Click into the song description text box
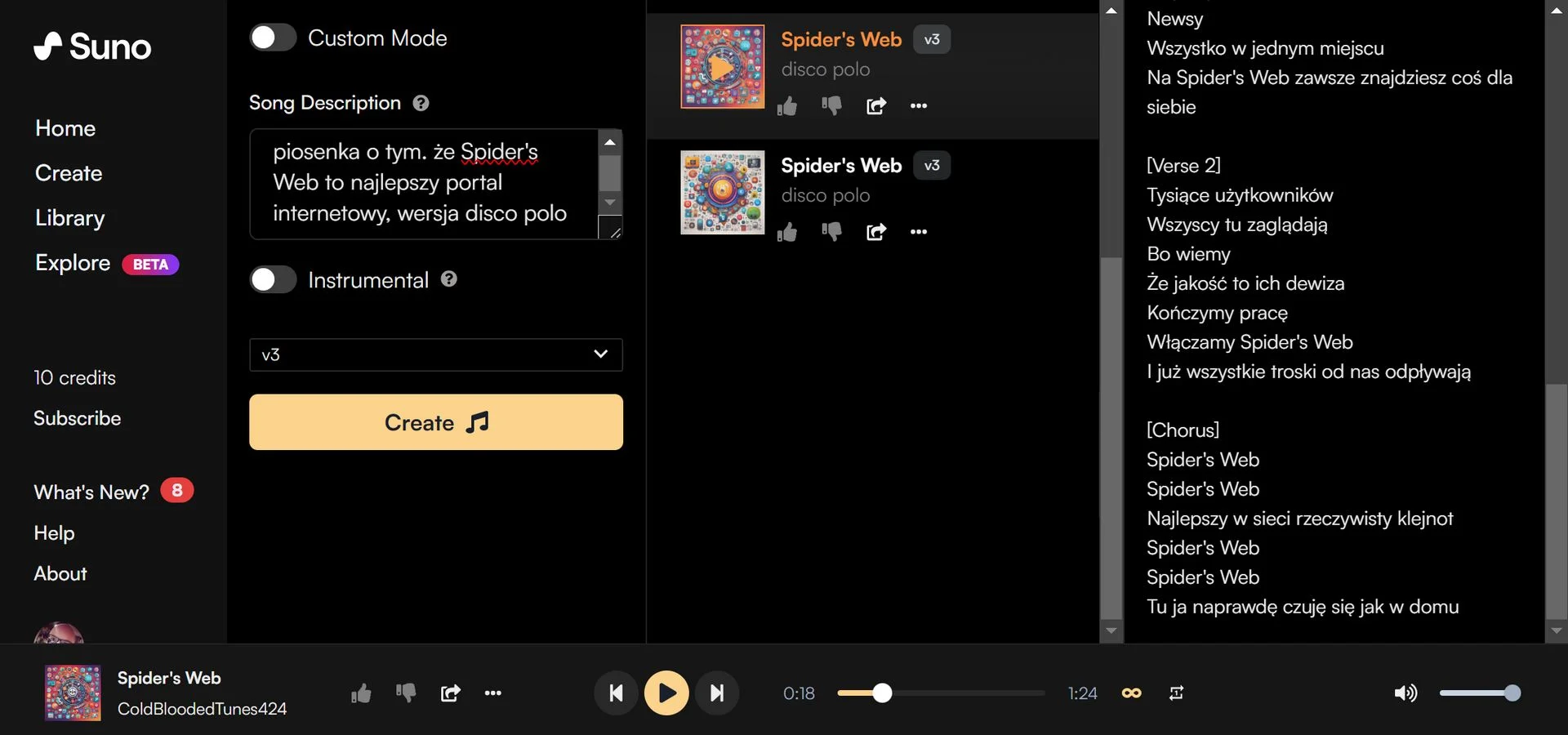 425,183
